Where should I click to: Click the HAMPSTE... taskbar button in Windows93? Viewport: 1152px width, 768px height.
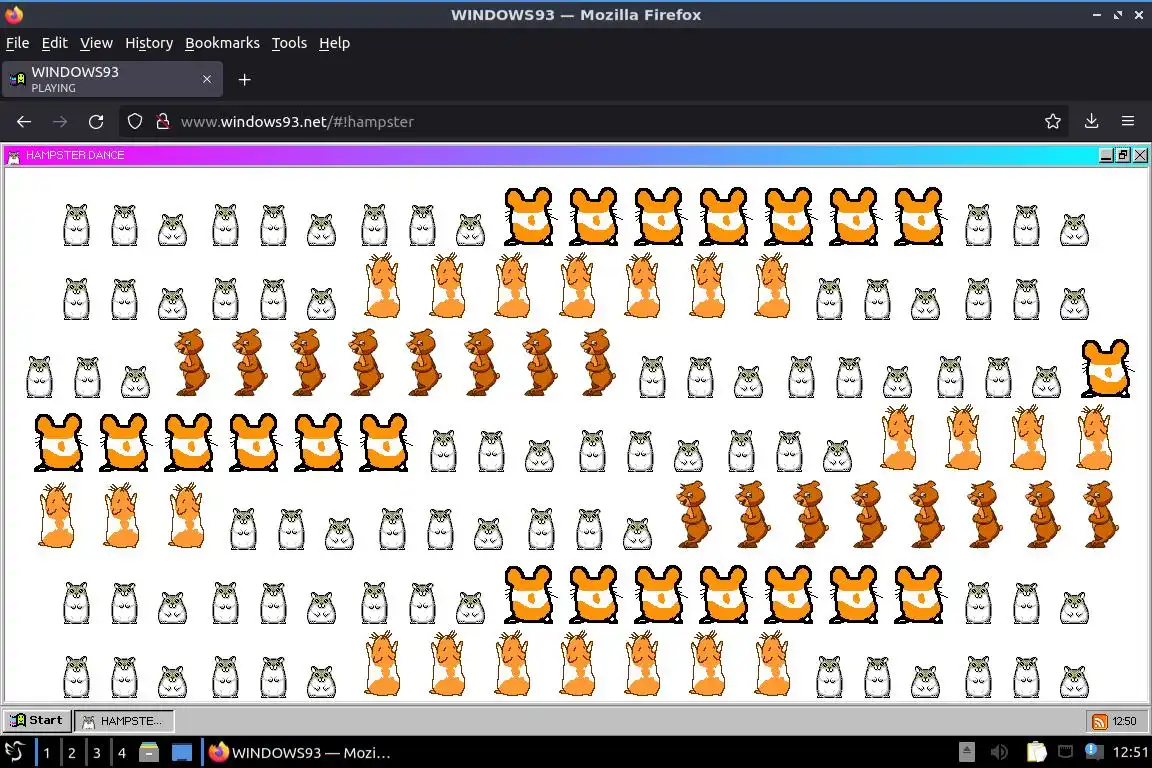[124, 721]
